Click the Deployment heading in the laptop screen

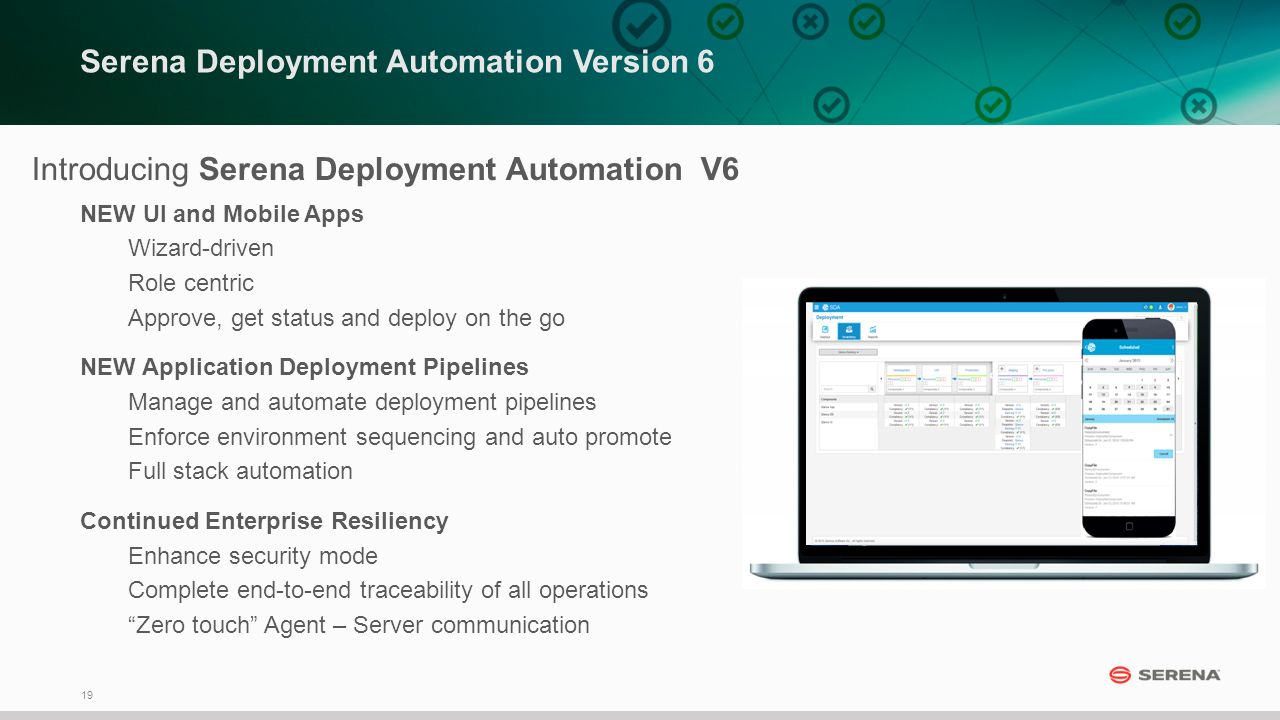[x=830, y=317]
